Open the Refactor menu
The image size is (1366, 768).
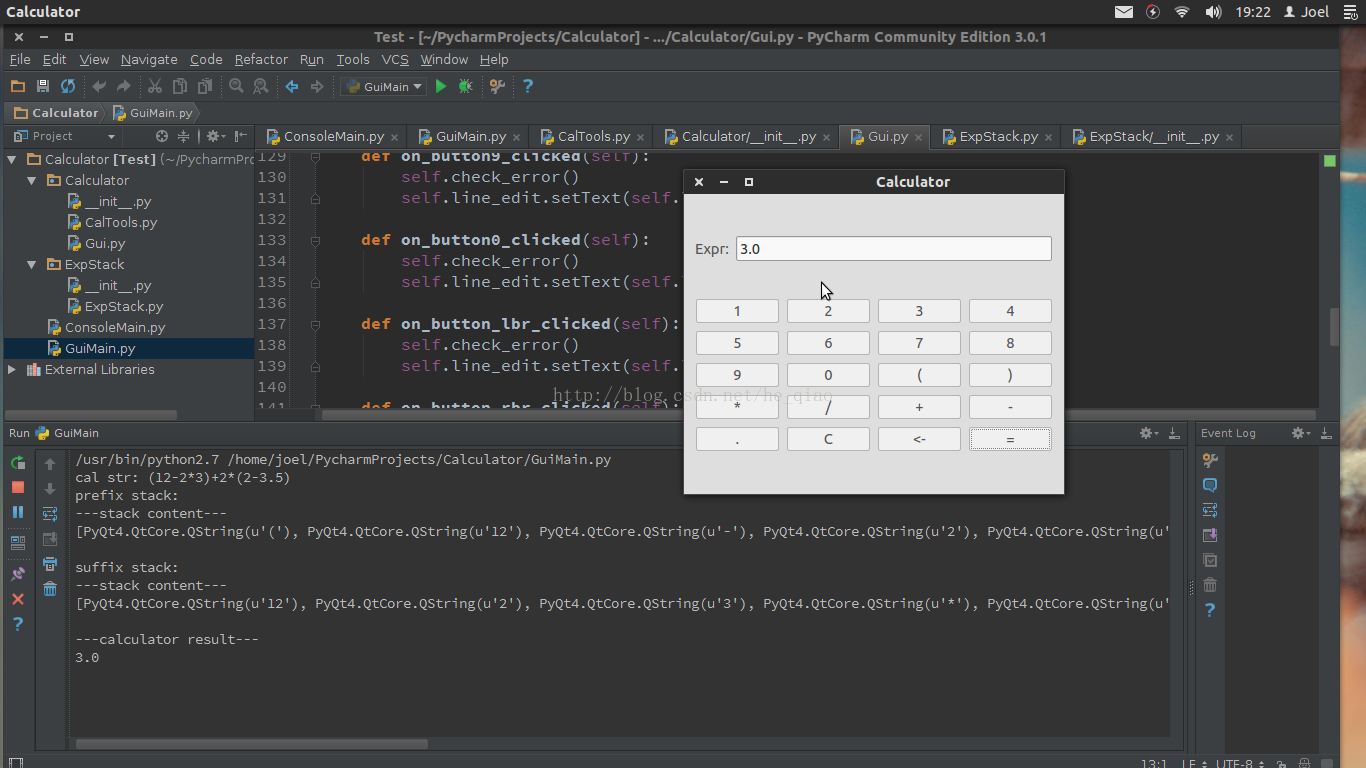click(261, 60)
